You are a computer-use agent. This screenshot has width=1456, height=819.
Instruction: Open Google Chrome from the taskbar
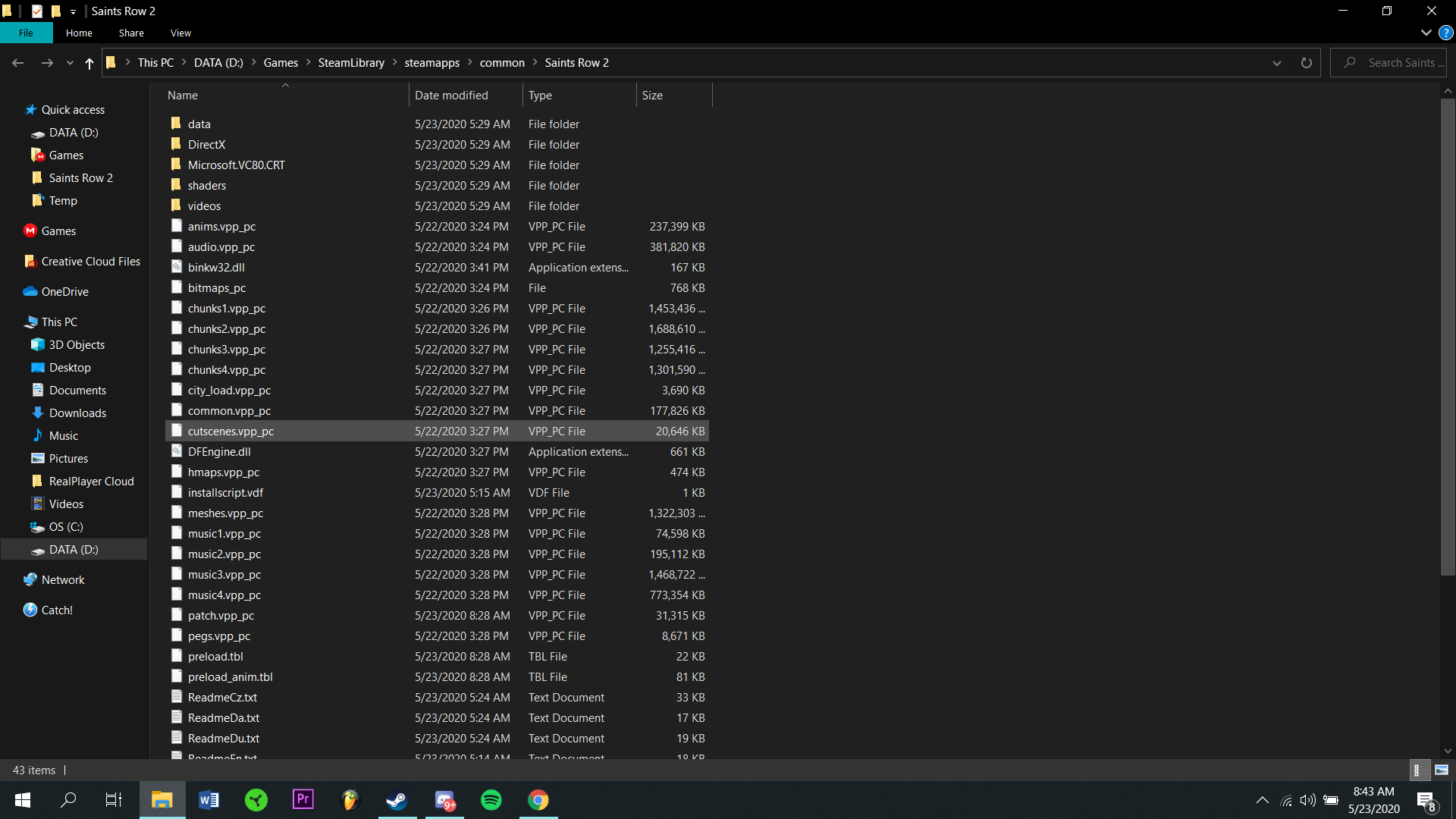(x=538, y=800)
